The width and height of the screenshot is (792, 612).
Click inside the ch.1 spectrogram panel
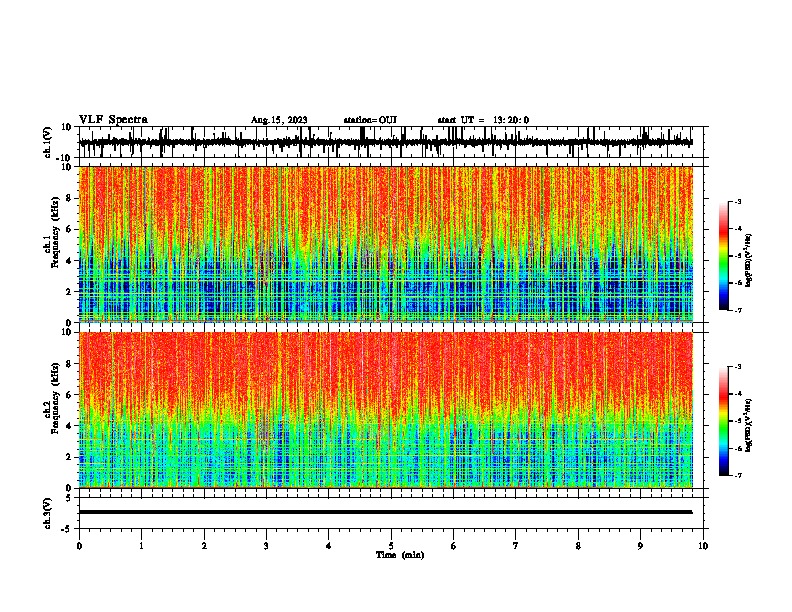pos(385,244)
